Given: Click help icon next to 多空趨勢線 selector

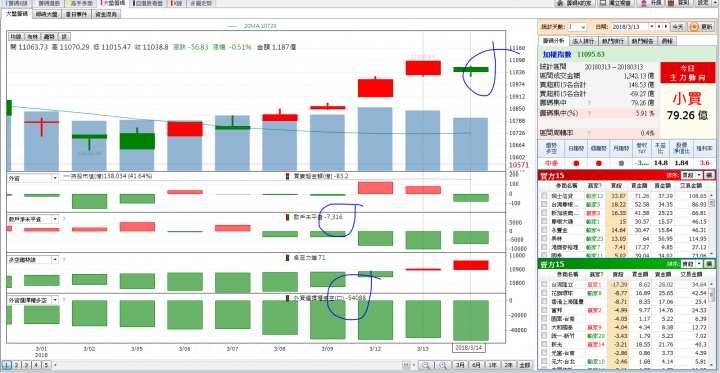Looking at the screenshot, I should tap(64, 260).
